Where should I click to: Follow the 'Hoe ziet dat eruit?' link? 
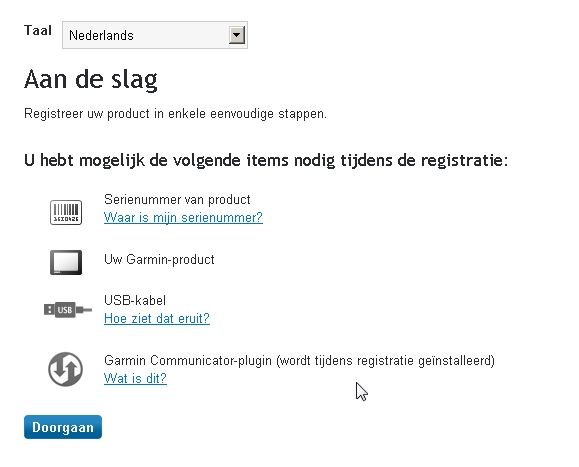click(x=157, y=318)
